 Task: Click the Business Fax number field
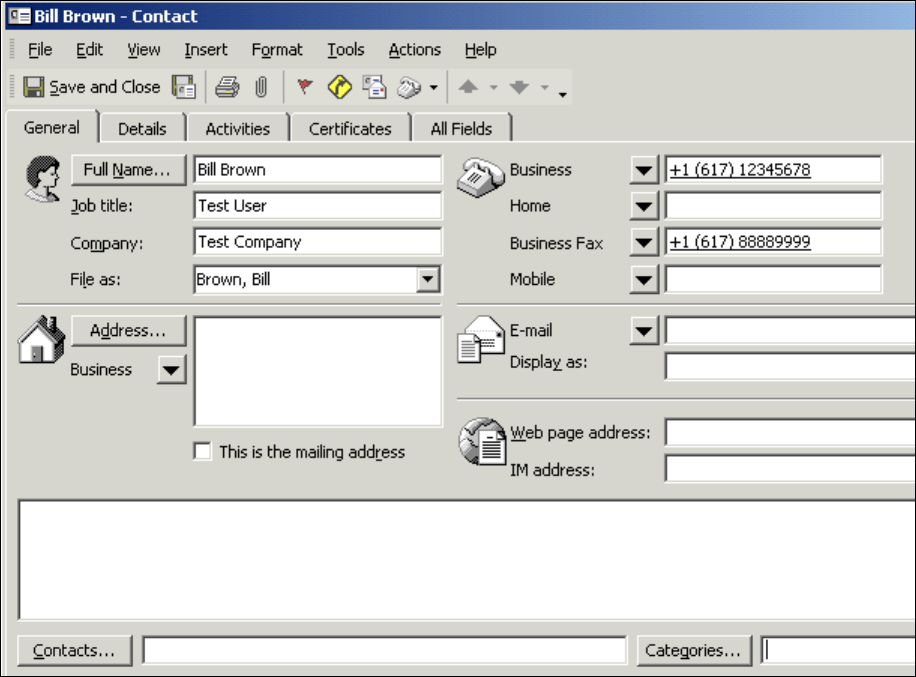773,242
